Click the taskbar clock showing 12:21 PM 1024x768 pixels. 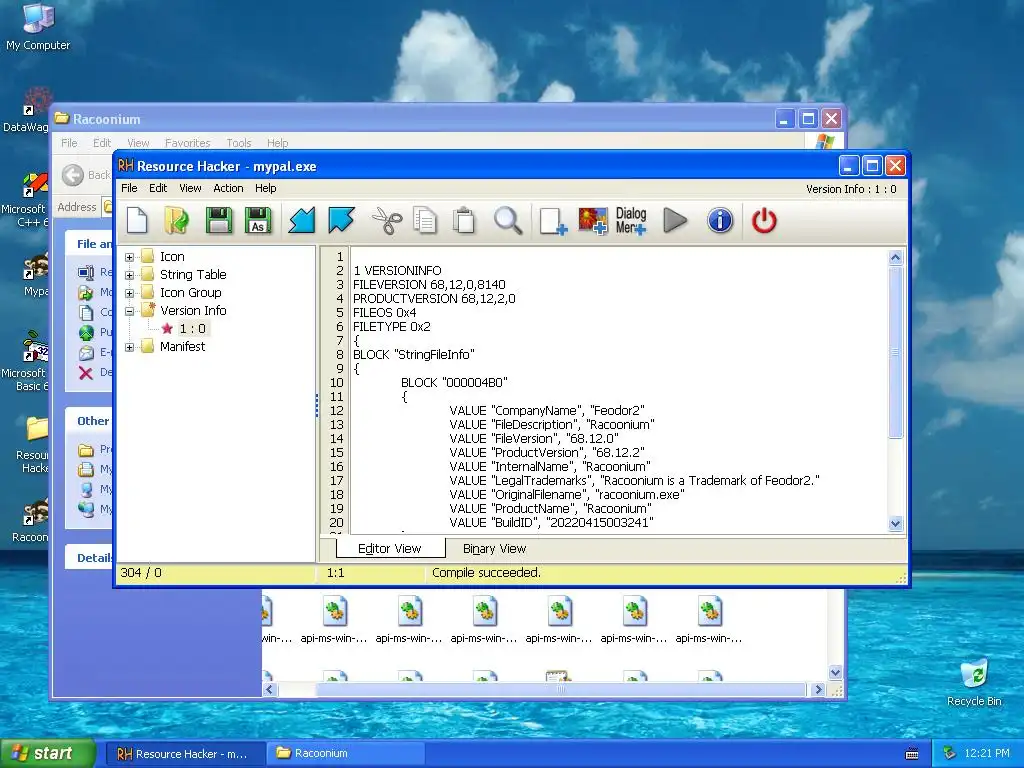(x=986, y=753)
